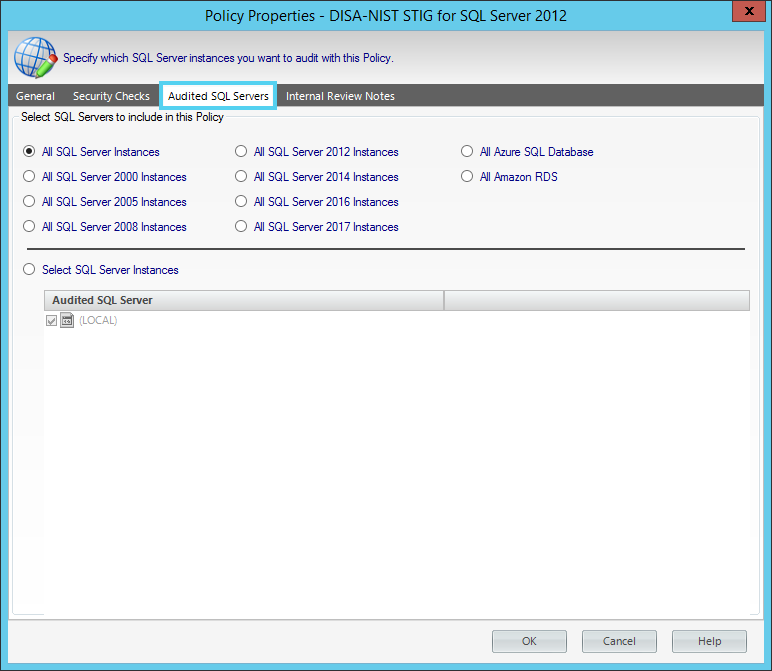Screen dimensions: 772x671
Task: Toggle the (LOCAL) server checkbox
Action: 51,321
